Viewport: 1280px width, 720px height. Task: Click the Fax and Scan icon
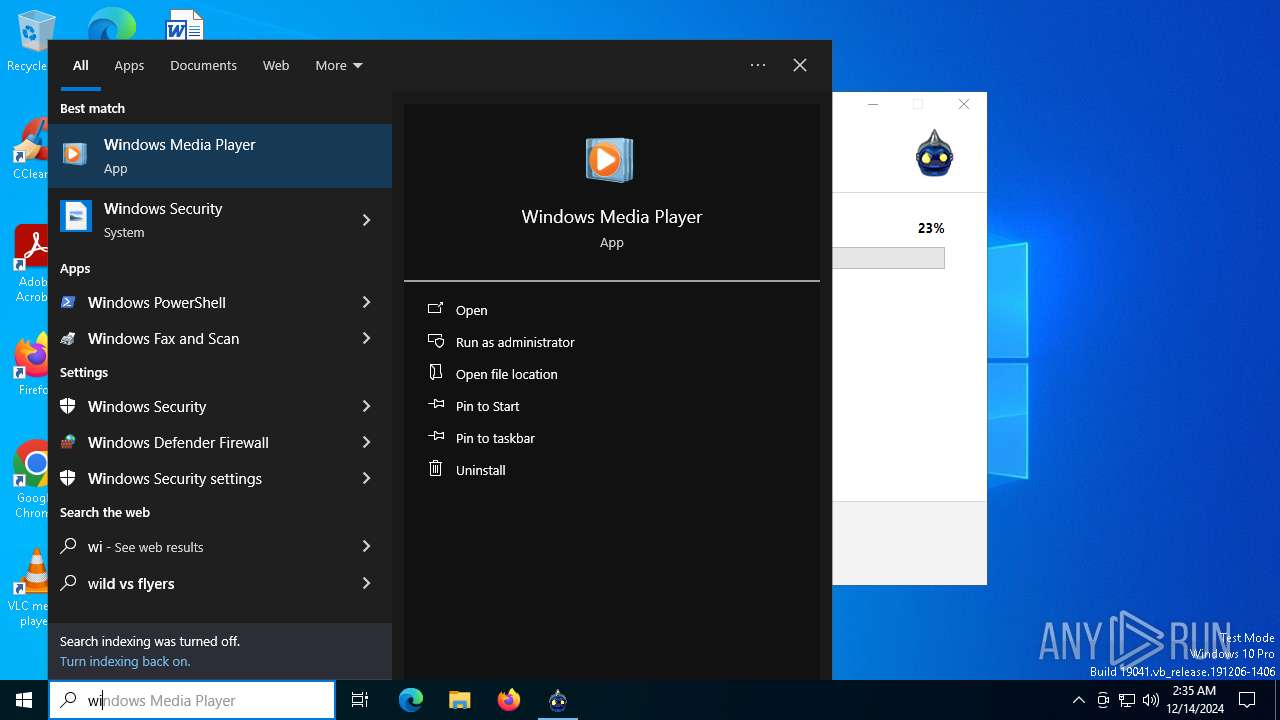(68, 339)
